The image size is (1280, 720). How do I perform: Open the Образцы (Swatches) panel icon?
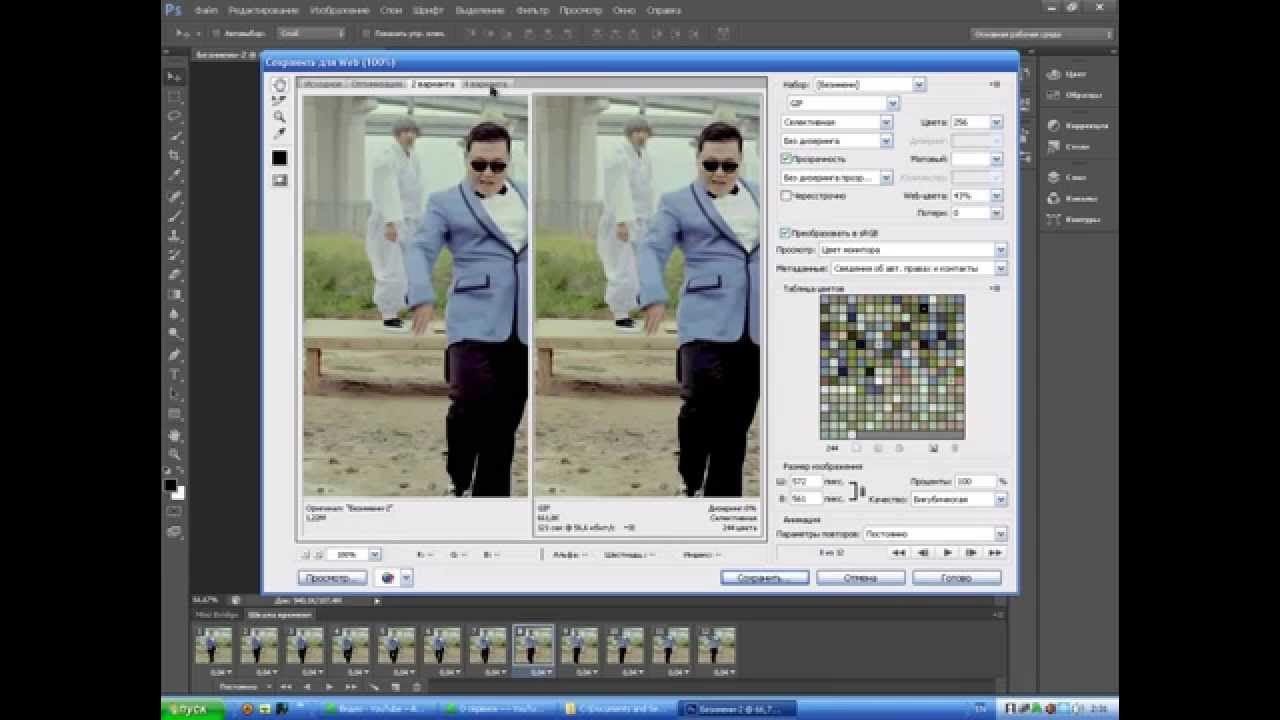[1054, 95]
